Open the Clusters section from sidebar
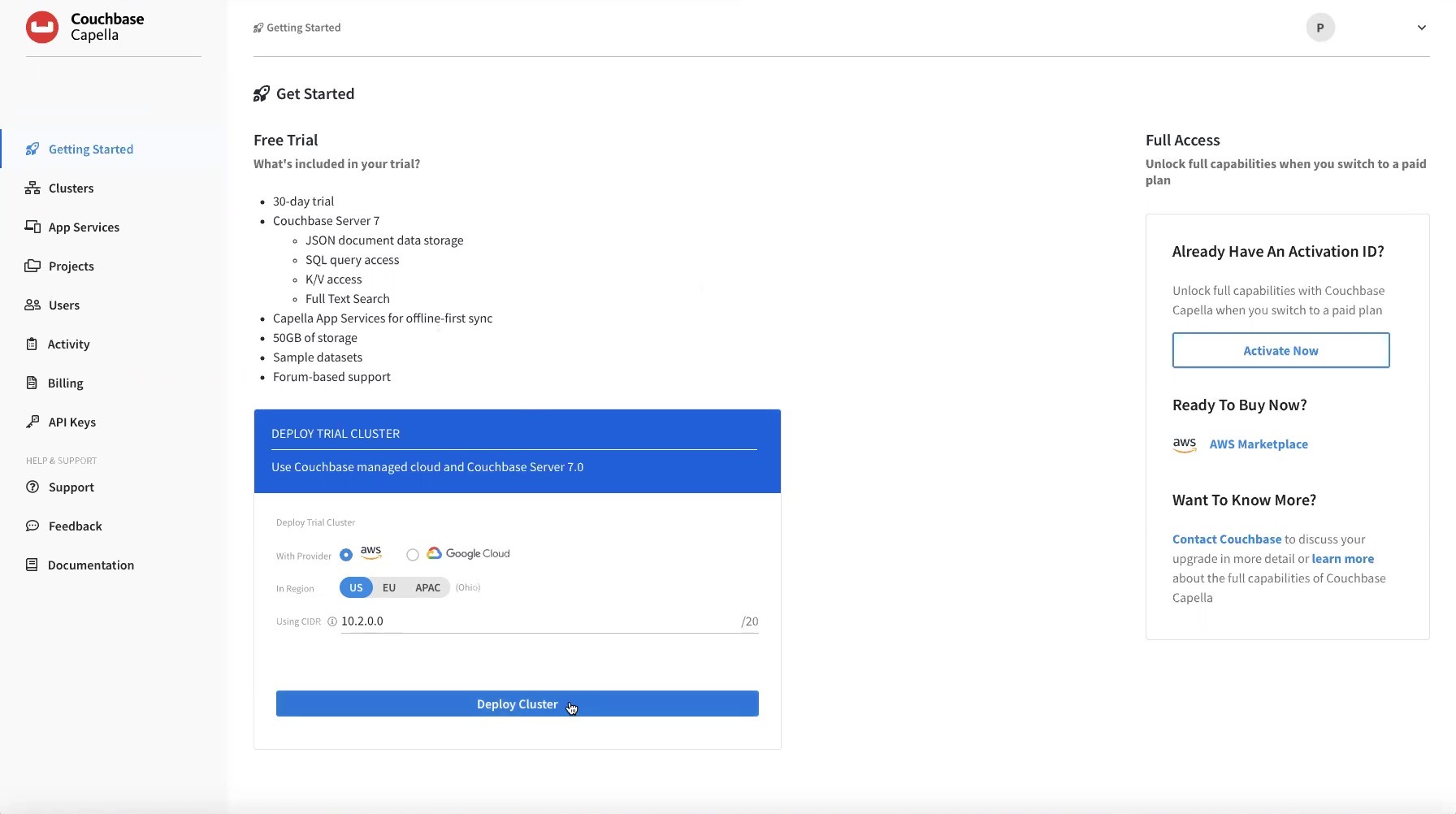 click(x=69, y=188)
